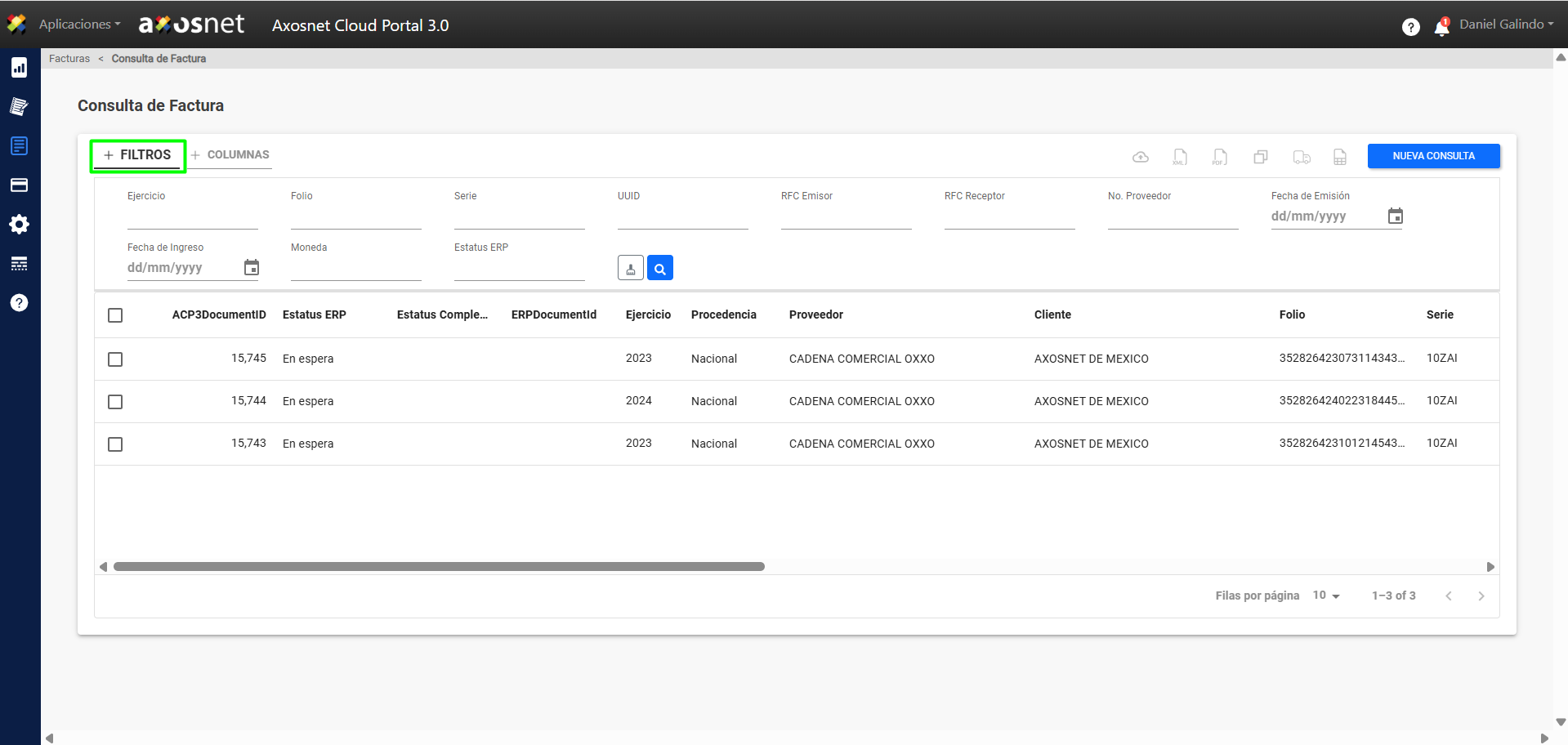Focus the Ejercicio filter field
1568x745 pixels.
tap(193, 217)
